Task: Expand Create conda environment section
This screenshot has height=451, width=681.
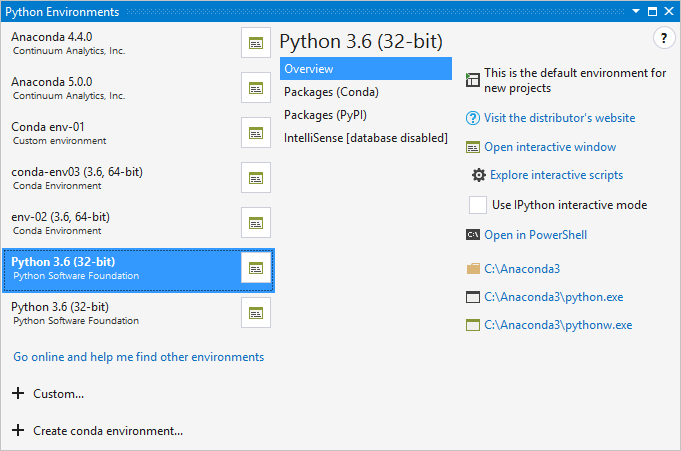Action: 18,431
